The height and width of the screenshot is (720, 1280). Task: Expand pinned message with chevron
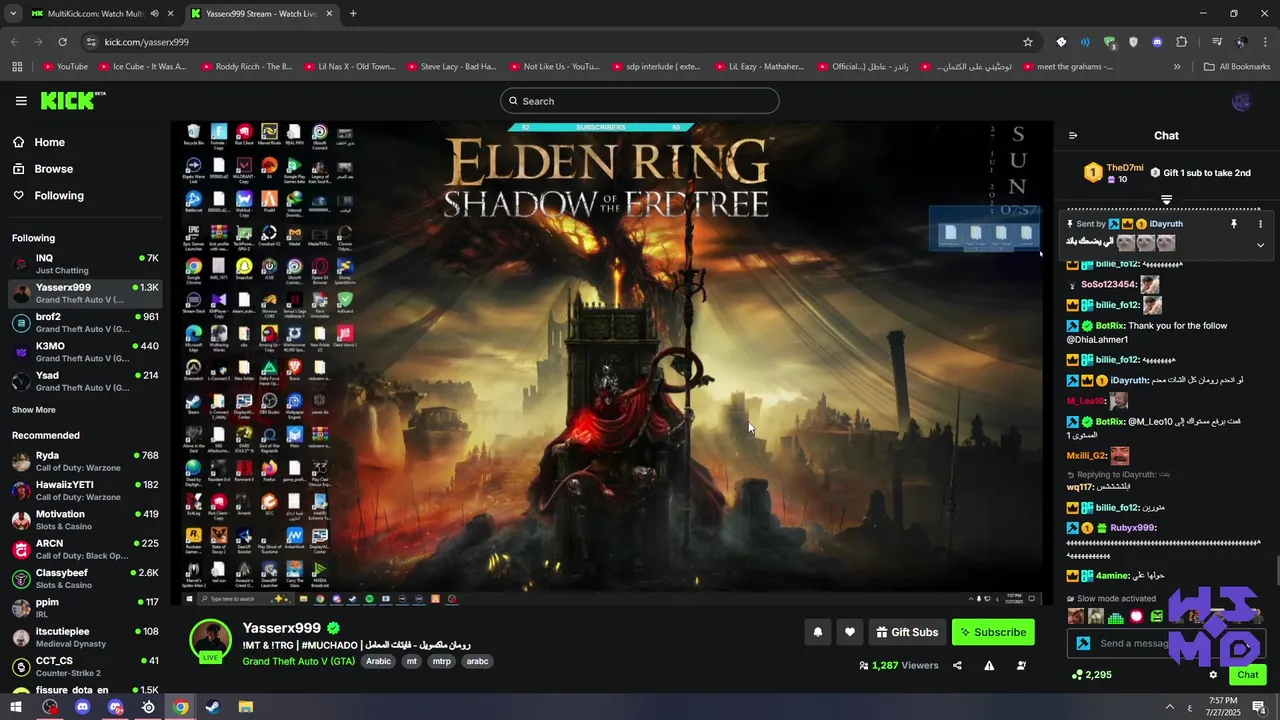[x=1260, y=245]
